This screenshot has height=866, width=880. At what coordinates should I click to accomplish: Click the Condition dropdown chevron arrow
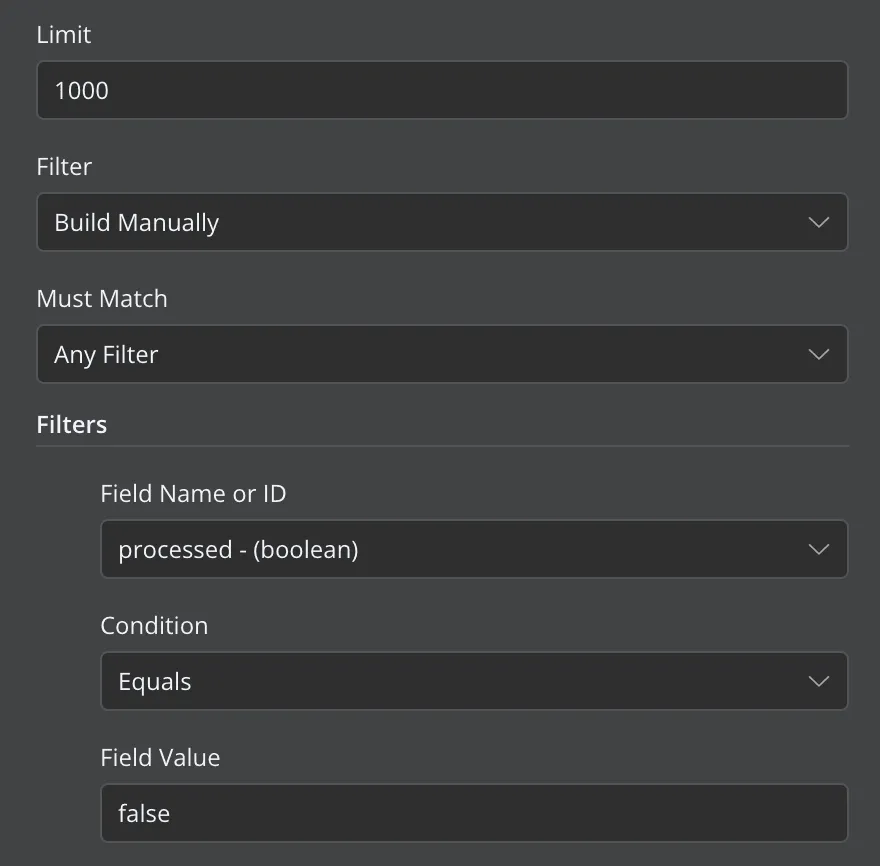818,681
